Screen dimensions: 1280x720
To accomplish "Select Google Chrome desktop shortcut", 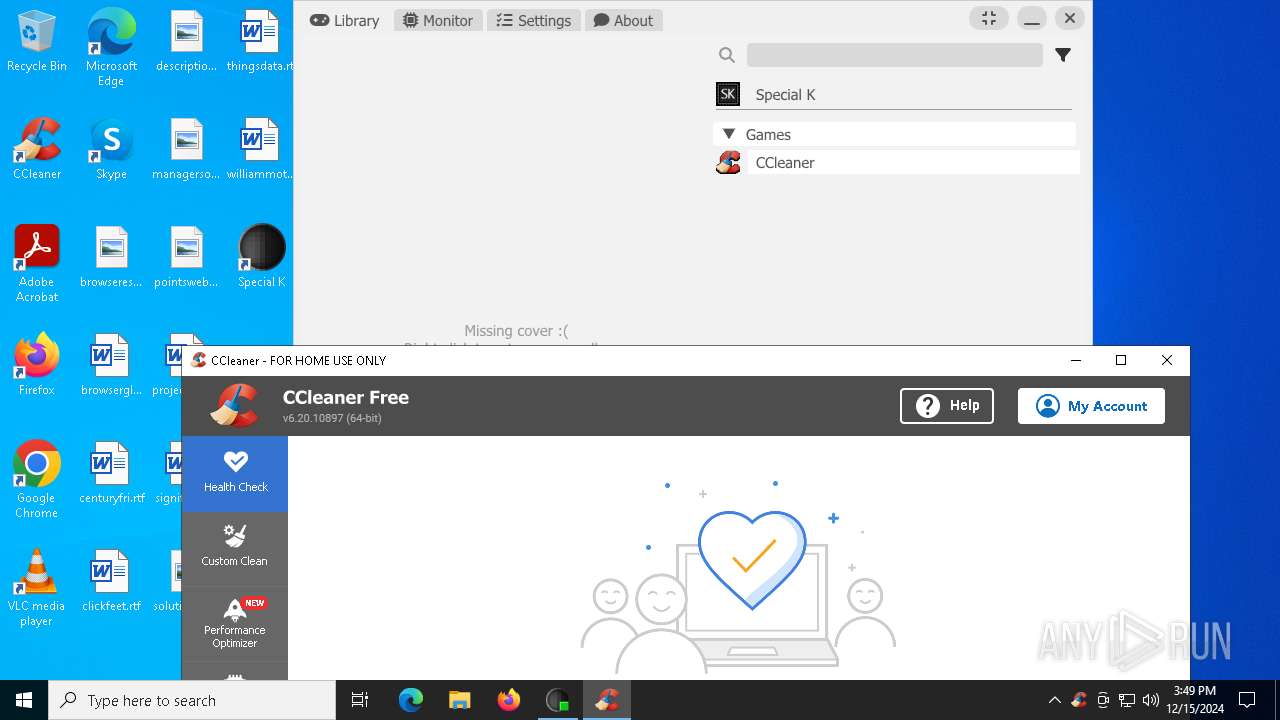I will pos(37,480).
